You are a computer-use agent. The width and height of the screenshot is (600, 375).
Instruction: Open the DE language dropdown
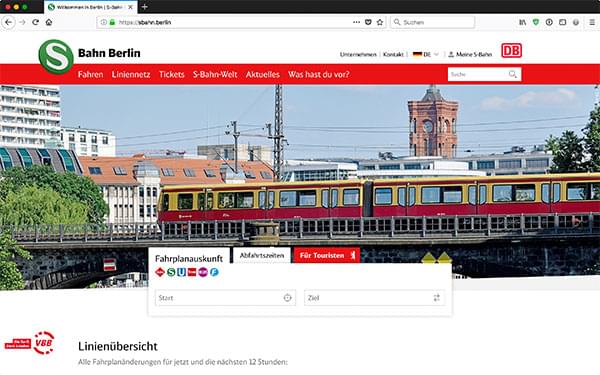click(426, 54)
